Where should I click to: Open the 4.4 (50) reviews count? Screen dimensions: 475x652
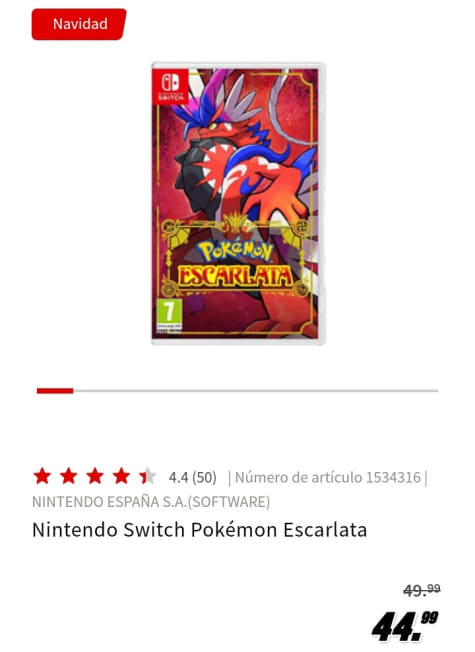tap(193, 477)
